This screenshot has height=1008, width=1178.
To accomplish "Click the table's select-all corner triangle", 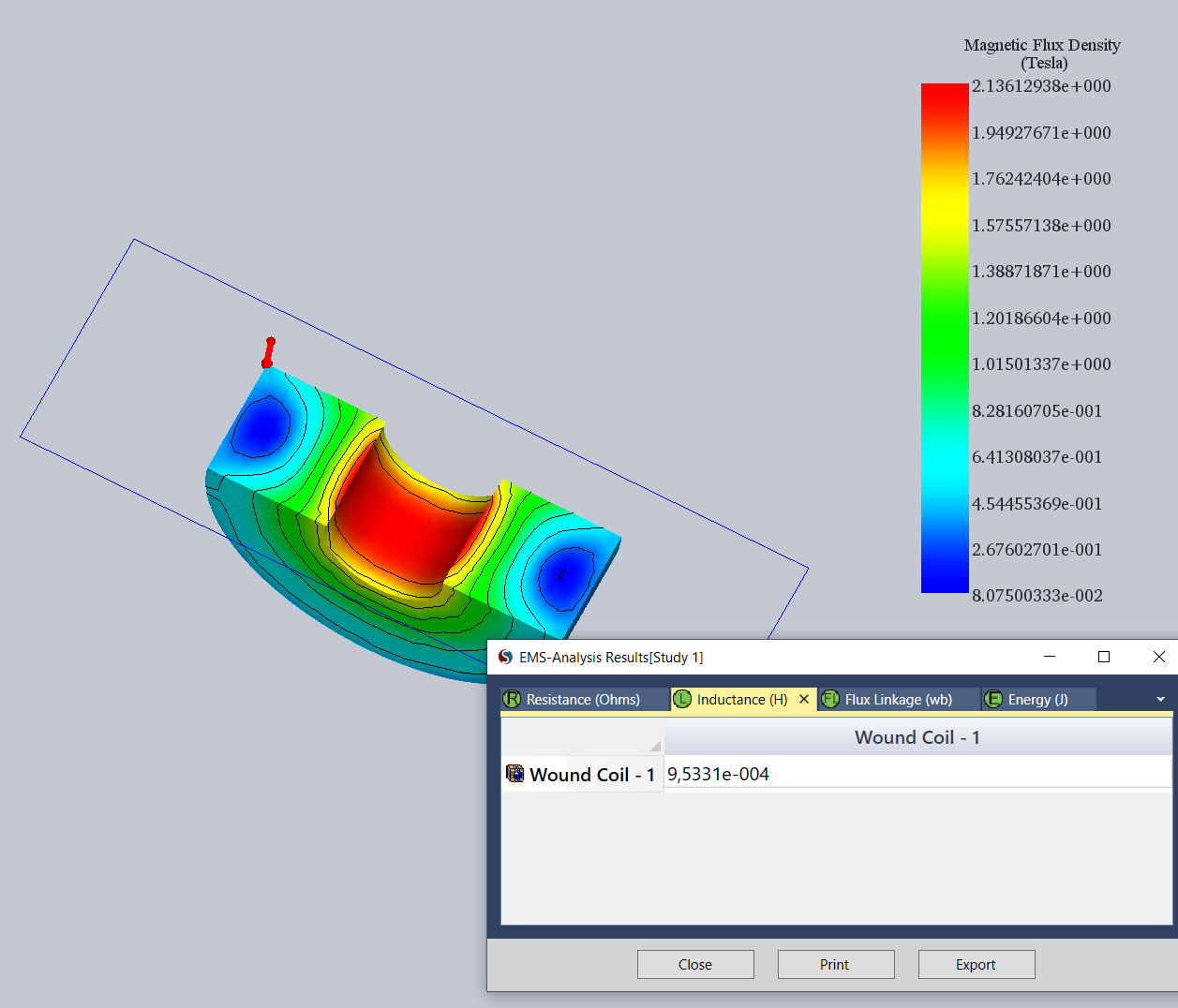I will 654,746.
